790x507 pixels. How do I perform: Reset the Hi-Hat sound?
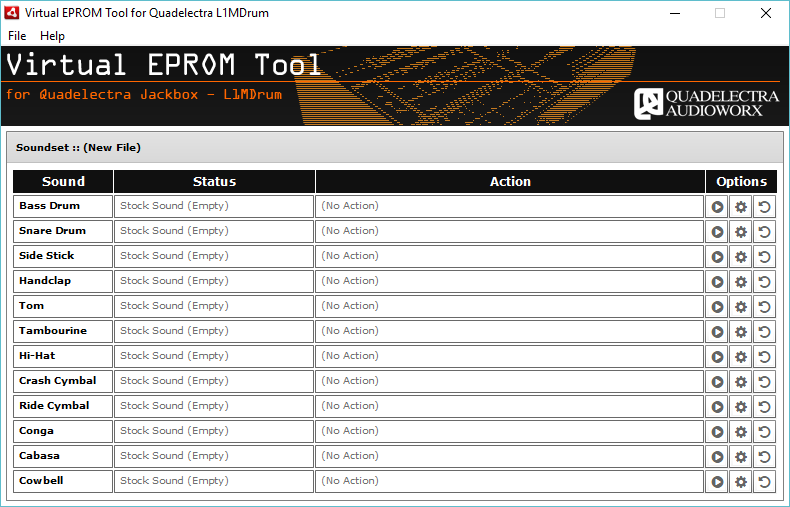(764, 357)
